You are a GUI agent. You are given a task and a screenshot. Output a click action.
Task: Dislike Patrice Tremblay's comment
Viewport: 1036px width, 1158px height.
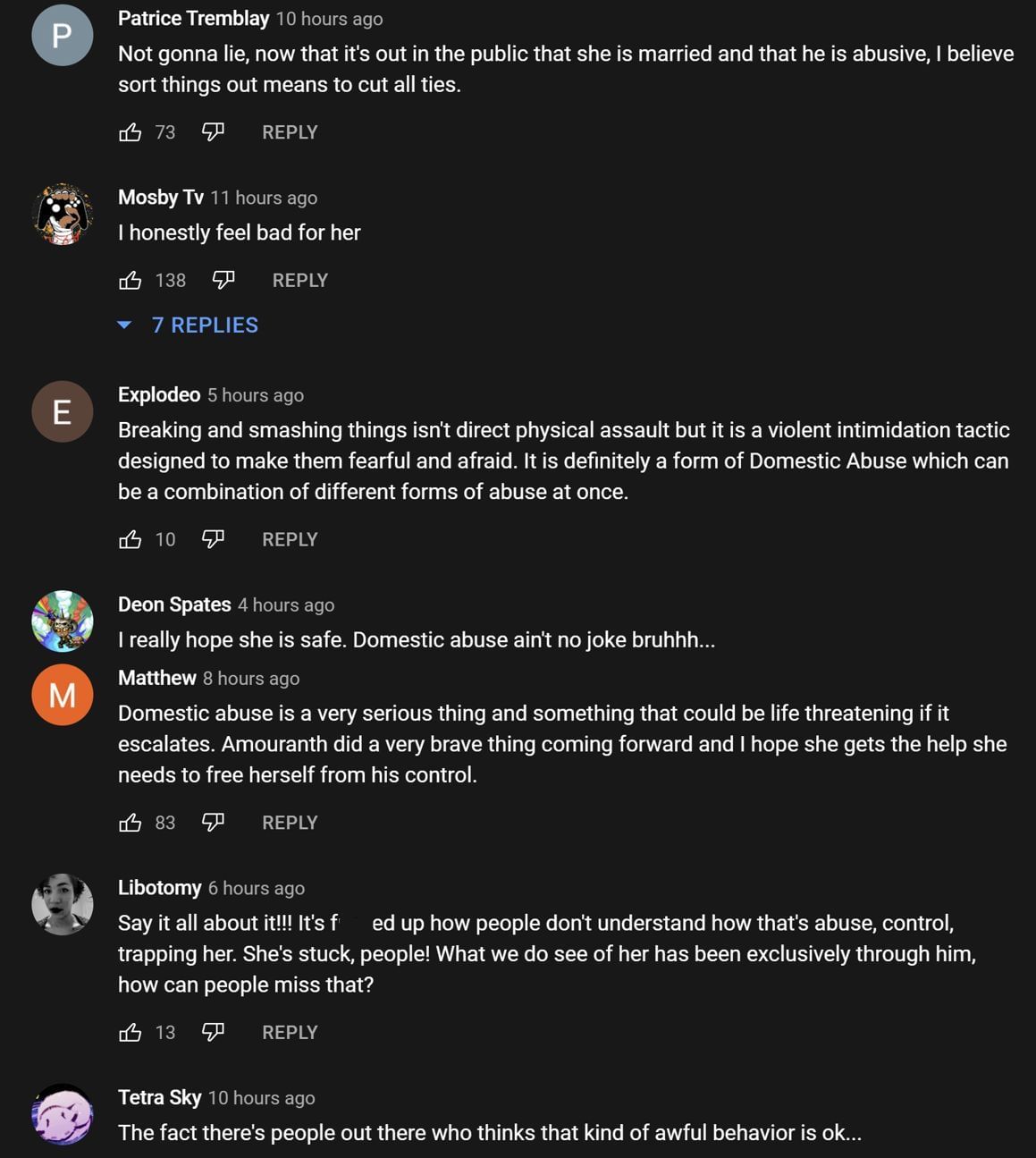(x=213, y=131)
